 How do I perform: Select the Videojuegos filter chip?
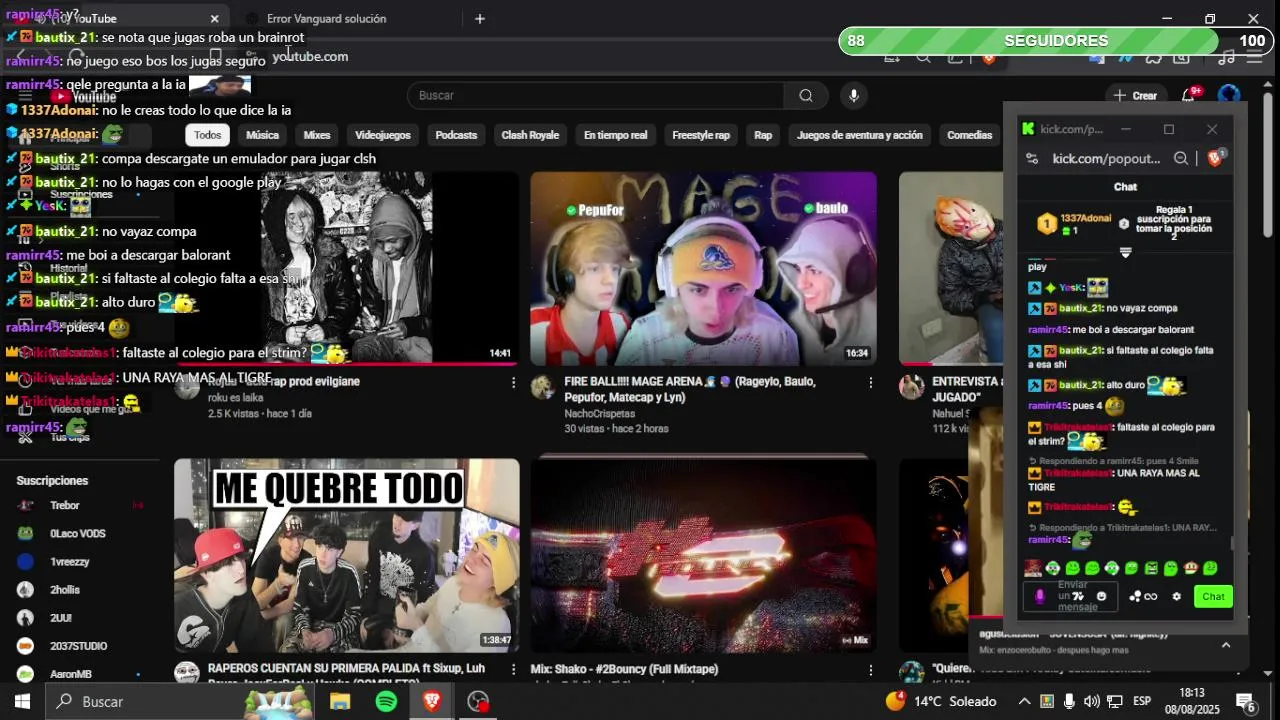tap(383, 135)
